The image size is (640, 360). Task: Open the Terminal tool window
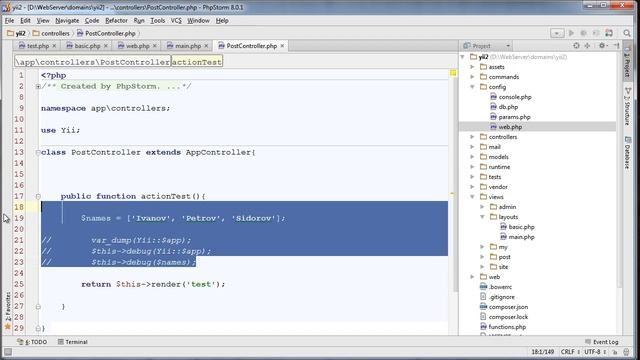click(73, 342)
